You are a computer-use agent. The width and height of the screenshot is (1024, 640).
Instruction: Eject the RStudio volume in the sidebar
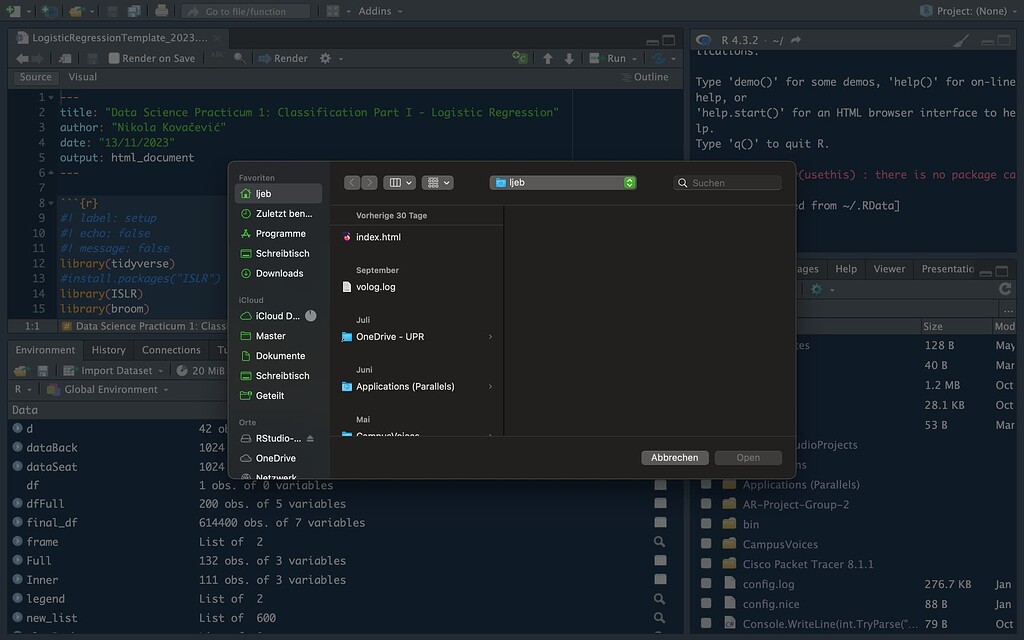[x=310, y=438]
